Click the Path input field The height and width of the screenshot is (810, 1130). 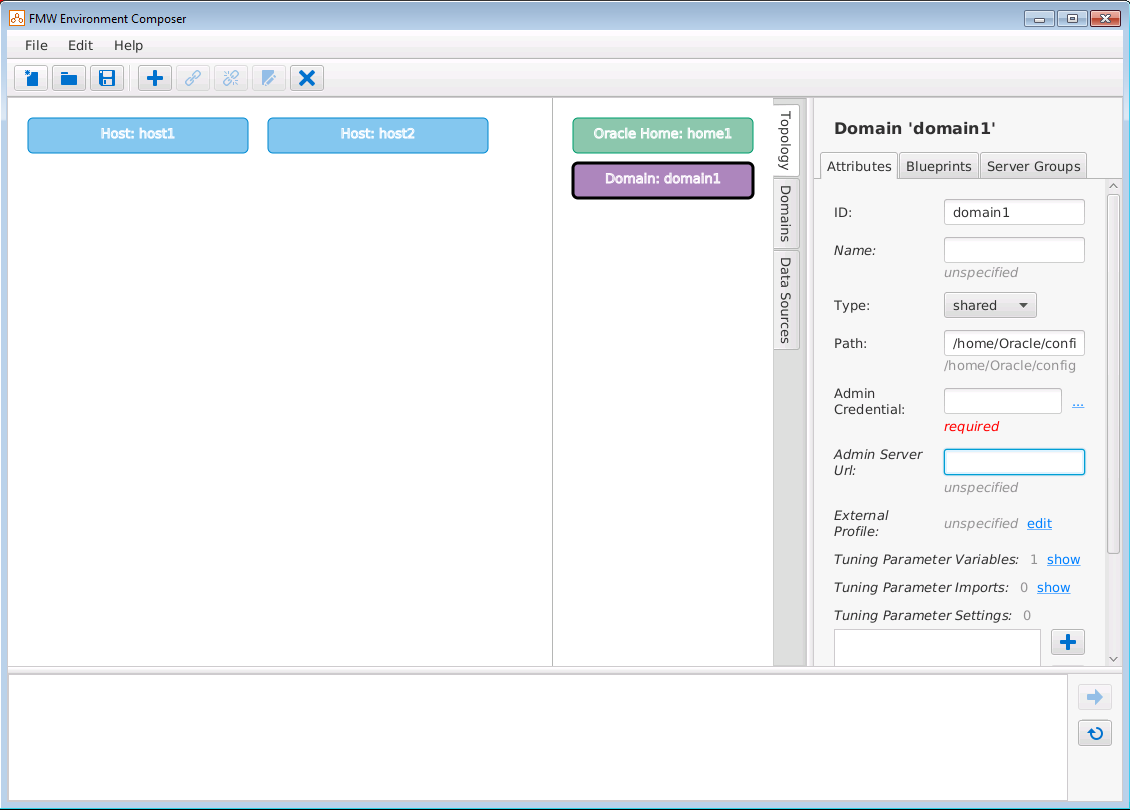click(1014, 343)
